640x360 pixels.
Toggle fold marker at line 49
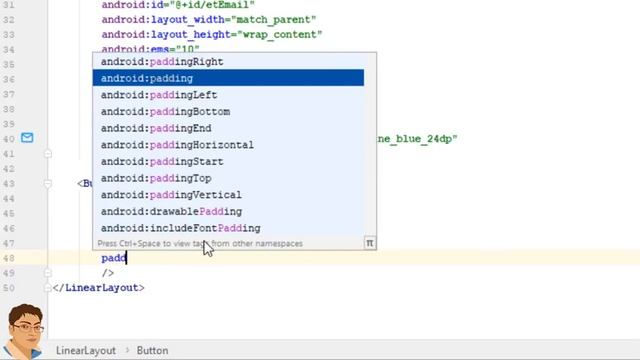point(48,273)
